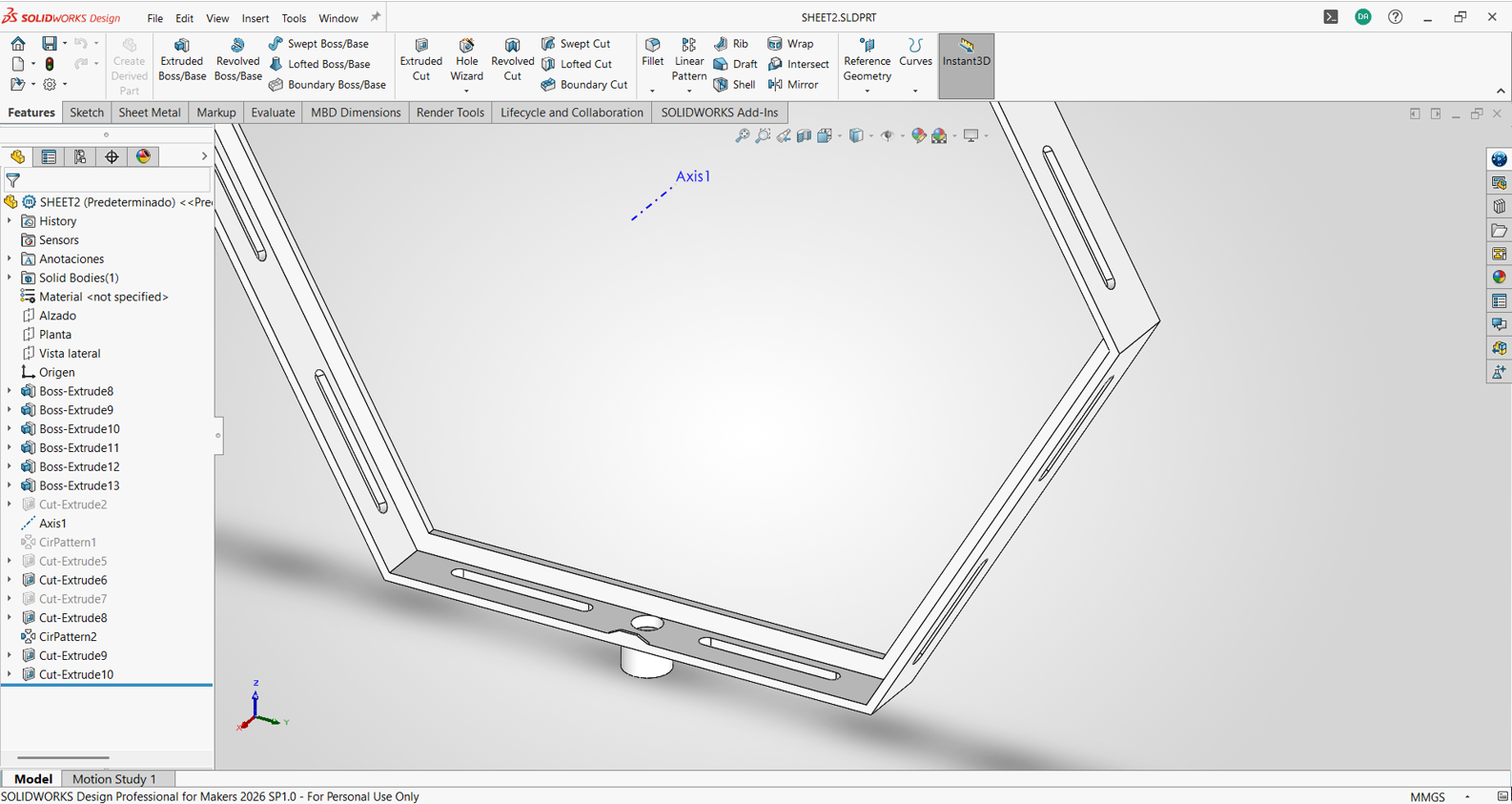Click the MMGS unit system button
1512x804 pixels.
click(1427, 796)
